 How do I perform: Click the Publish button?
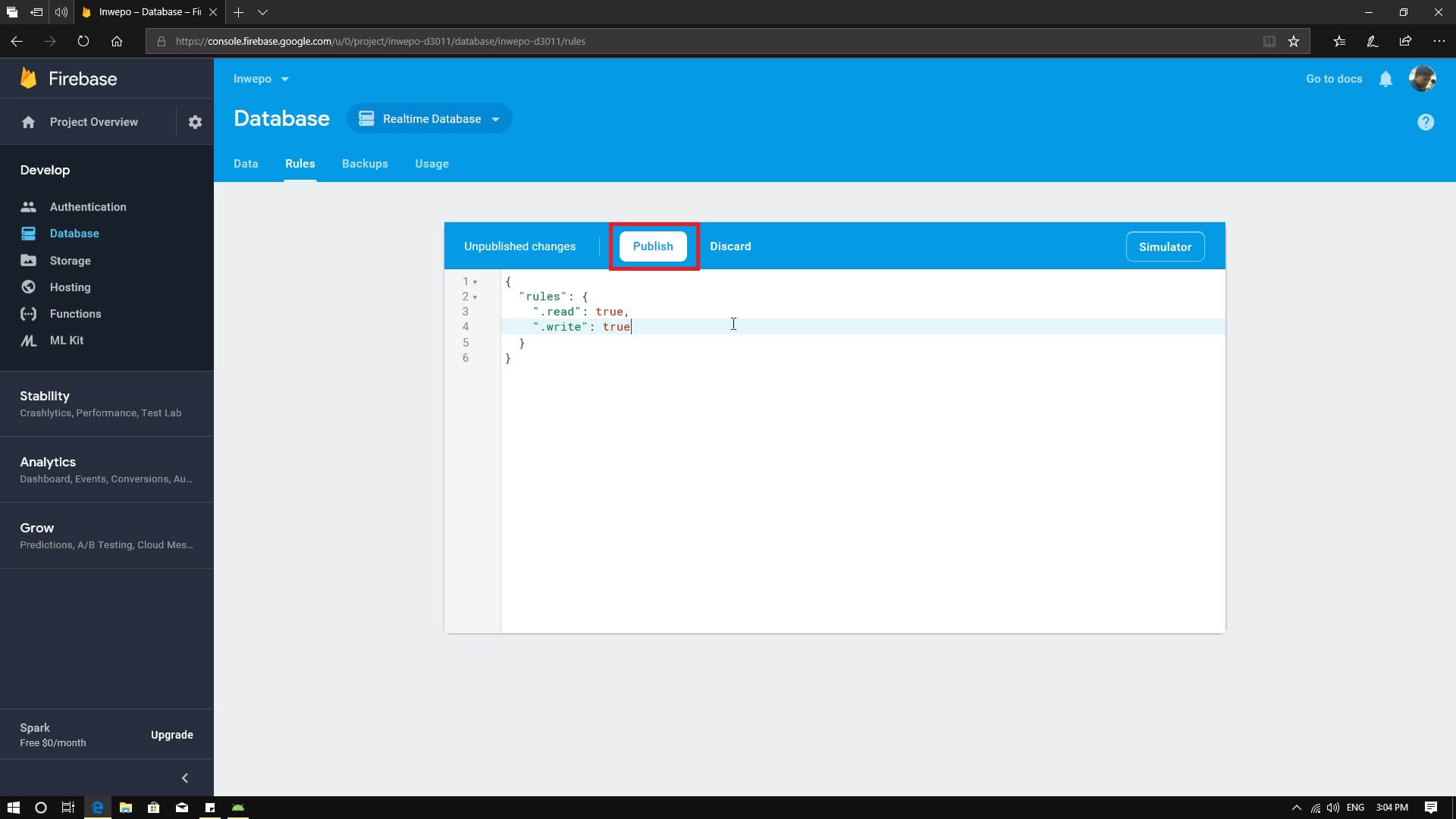point(653,246)
